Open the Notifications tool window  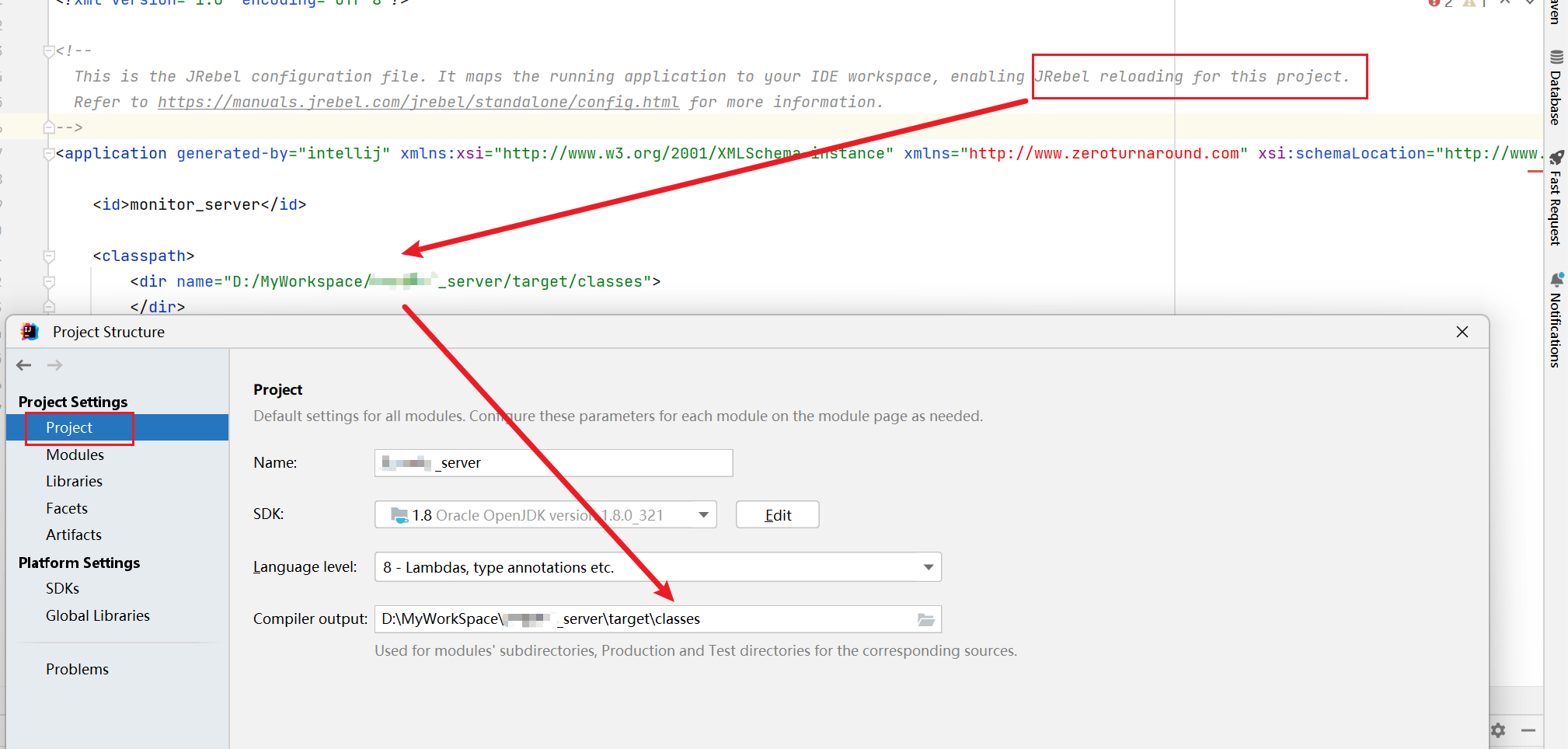1556,319
